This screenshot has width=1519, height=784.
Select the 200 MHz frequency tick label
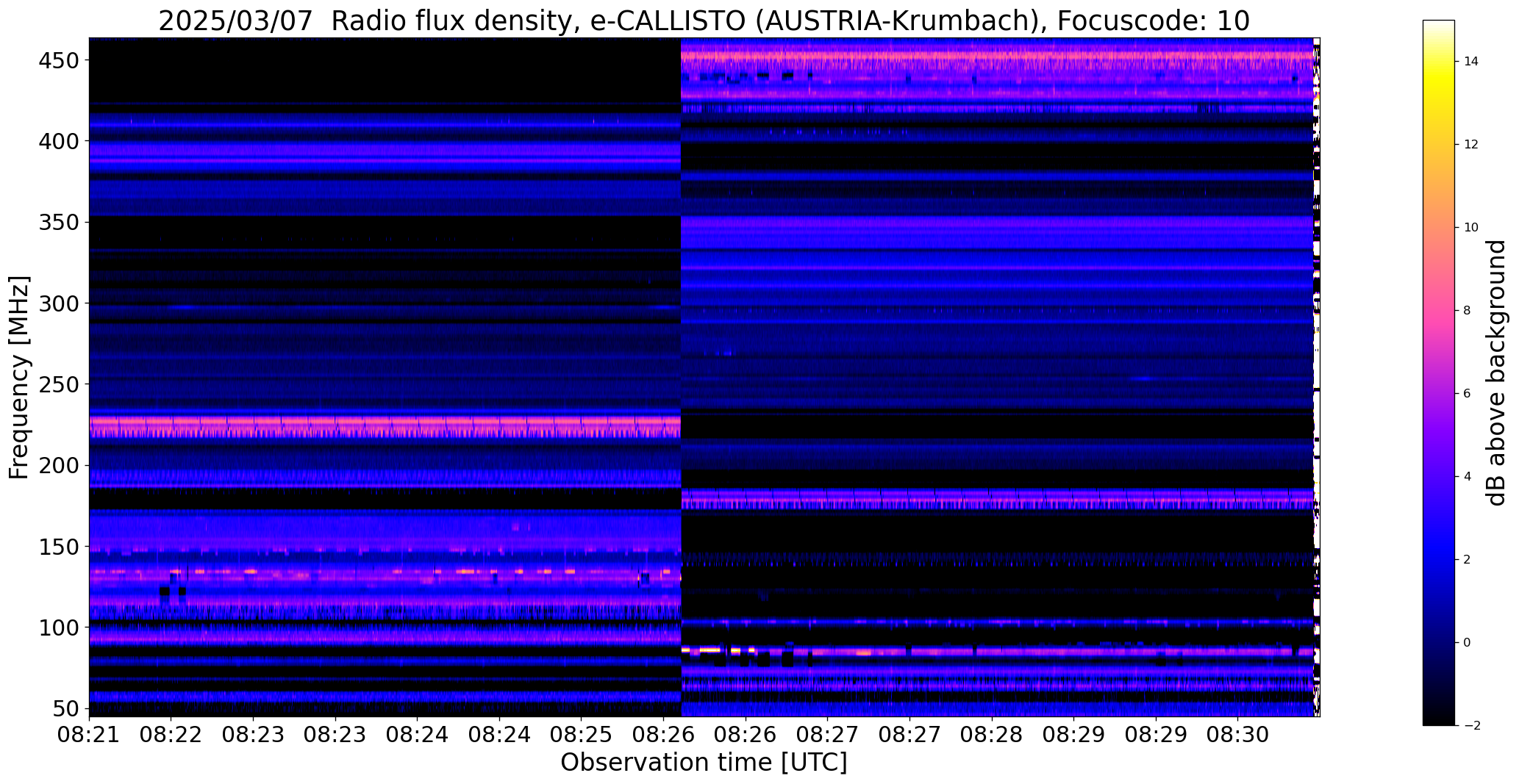tap(59, 465)
